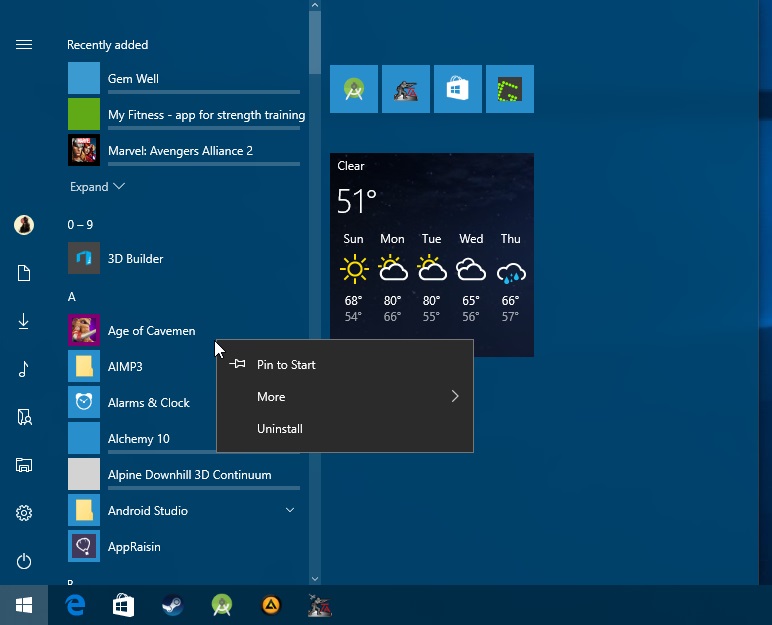
Task: Open Store from the taskbar
Action: 123,605
